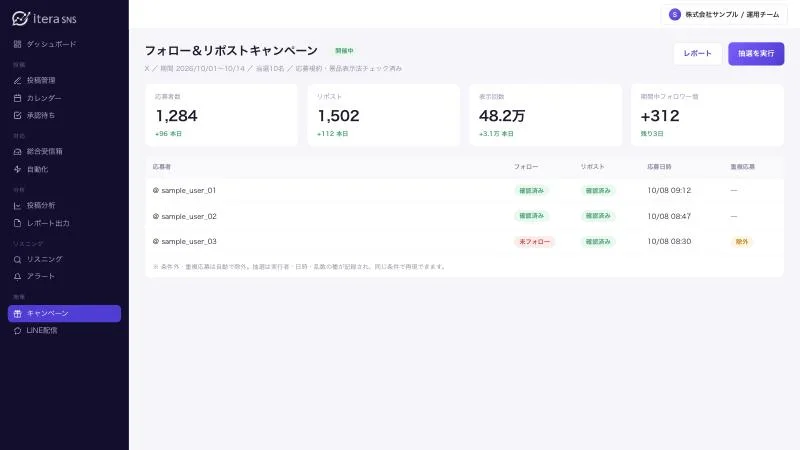800x450 pixels.
Task: Select the 1,284 applicants value
Action: tap(177, 116)
